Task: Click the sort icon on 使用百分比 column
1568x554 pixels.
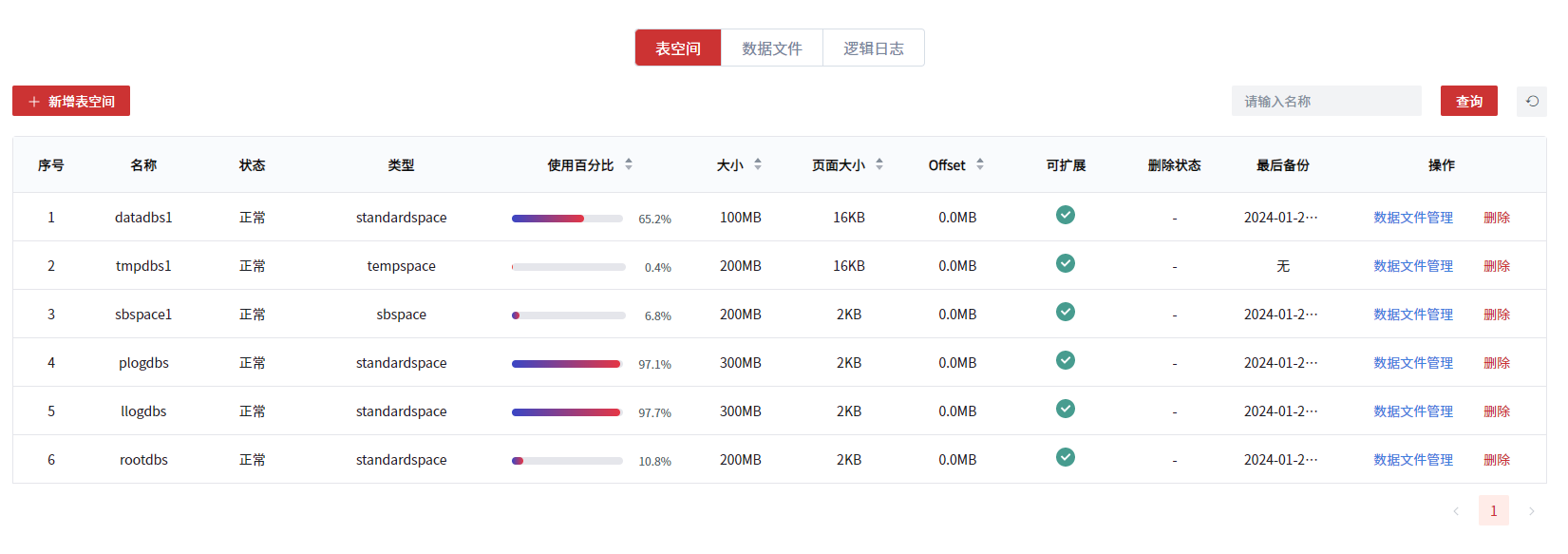Action: [x=629, y=164]
